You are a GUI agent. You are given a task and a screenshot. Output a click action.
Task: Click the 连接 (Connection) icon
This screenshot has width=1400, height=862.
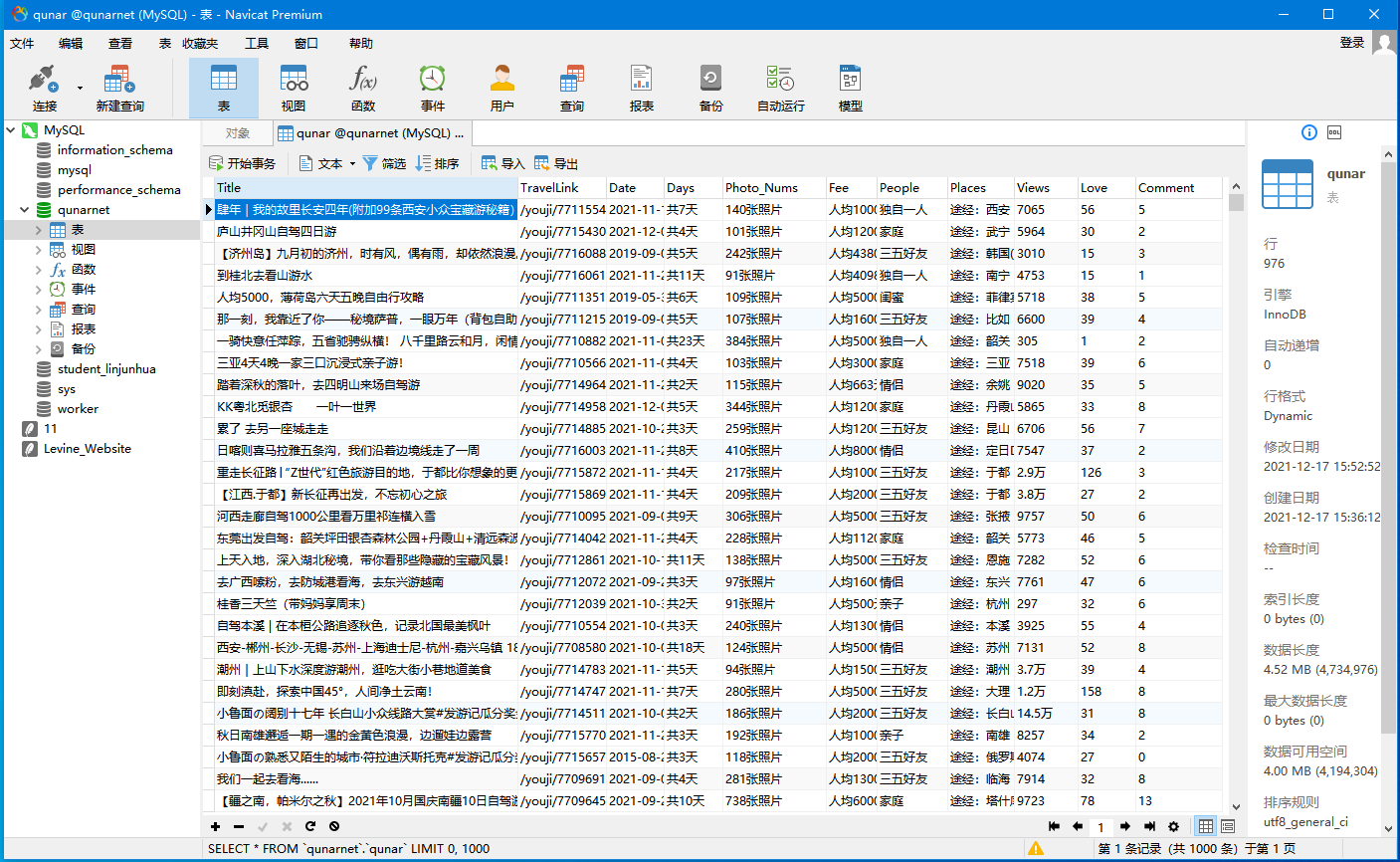[x=40, y=85]
